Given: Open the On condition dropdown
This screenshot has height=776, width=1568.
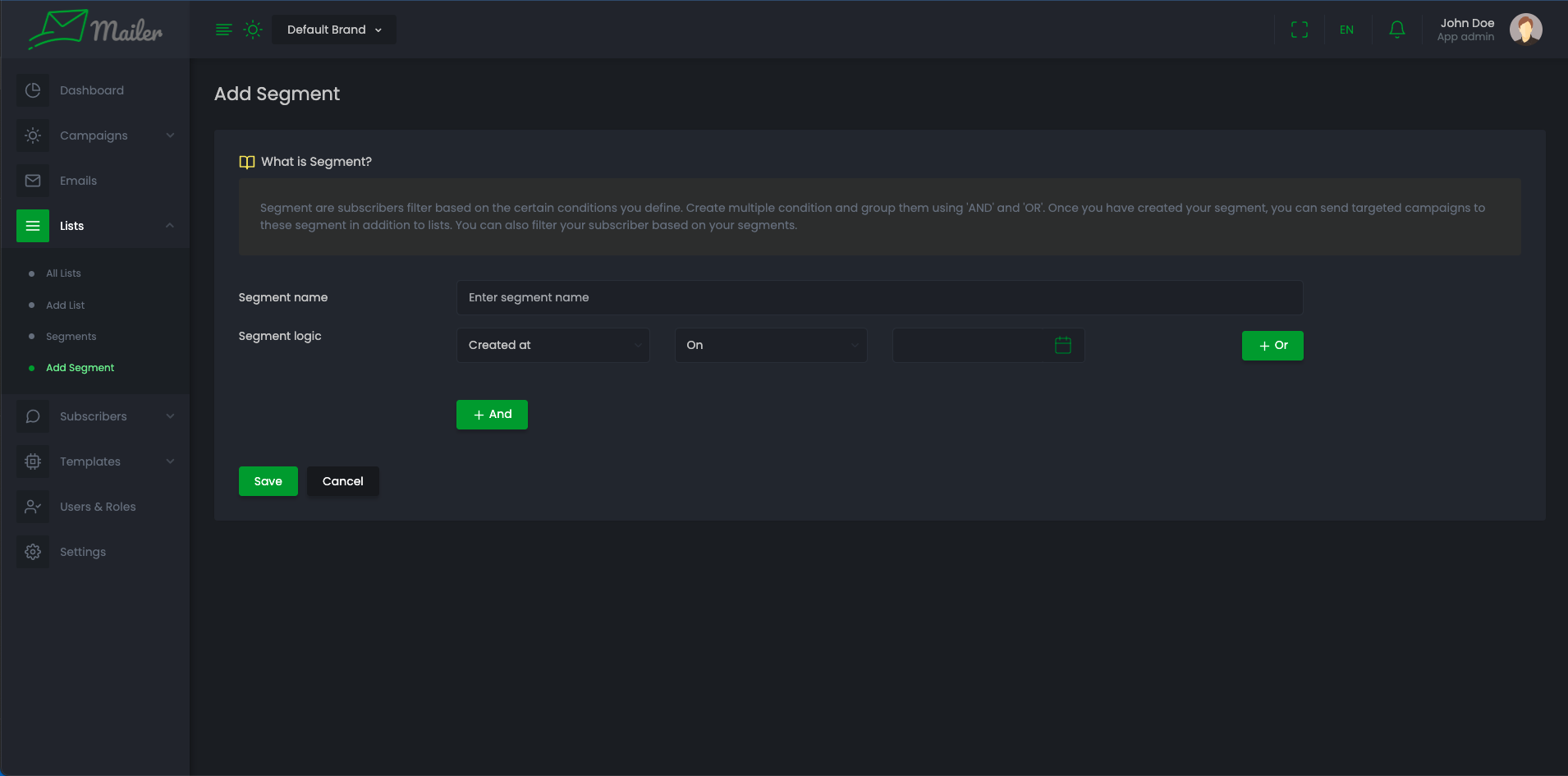Looking at the screenshot, I should point(770,345).
